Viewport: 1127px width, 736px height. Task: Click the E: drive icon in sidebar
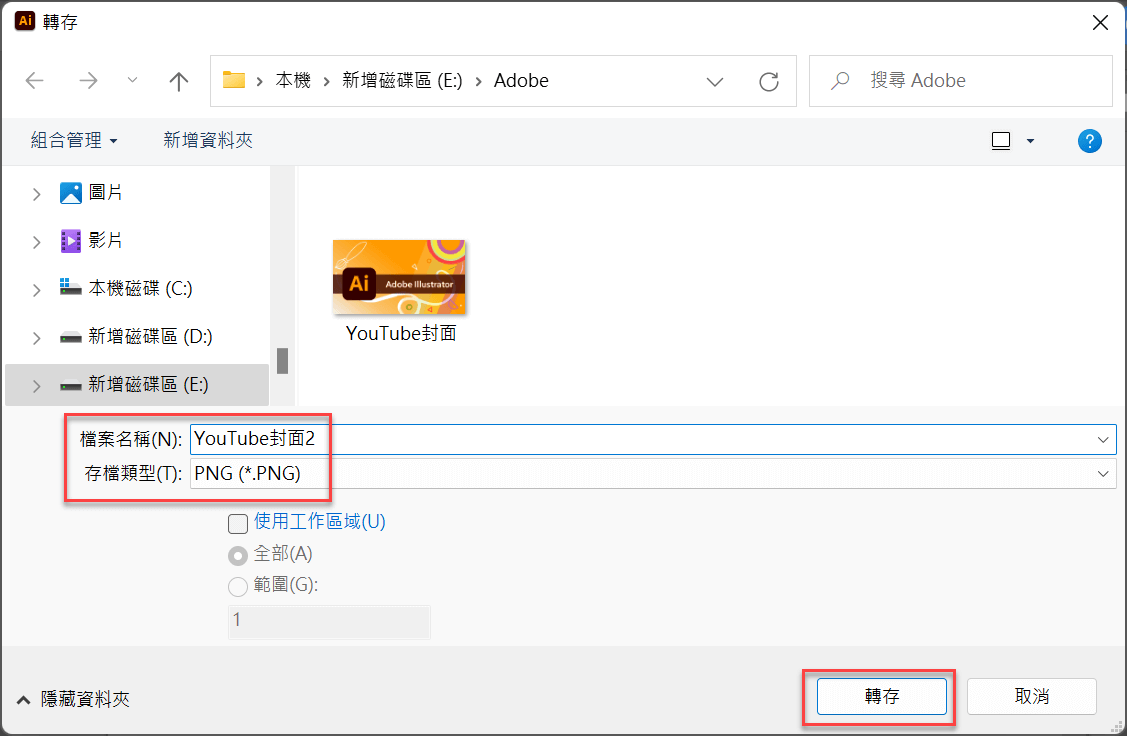[70, 385]
